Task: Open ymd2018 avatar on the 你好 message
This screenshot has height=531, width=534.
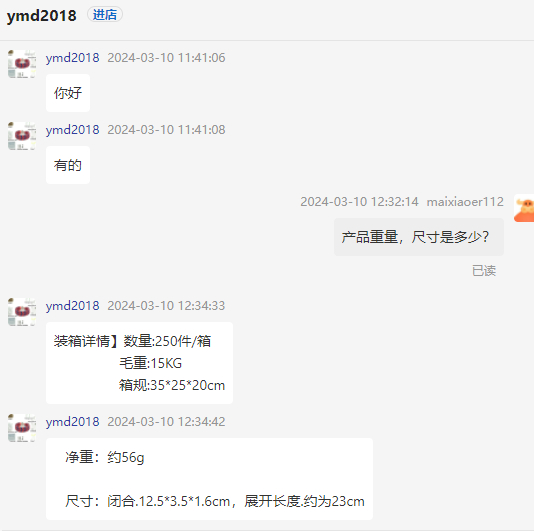Action: click(22, 64)
